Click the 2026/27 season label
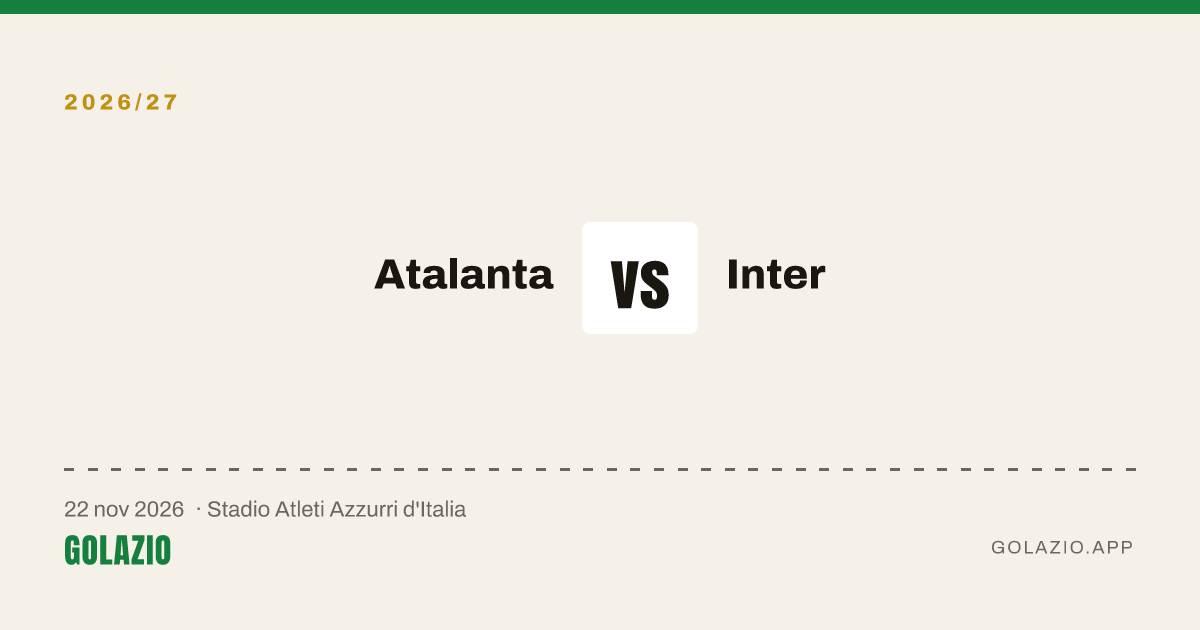This screenshot has height=630, width=1200. [121, 102]
